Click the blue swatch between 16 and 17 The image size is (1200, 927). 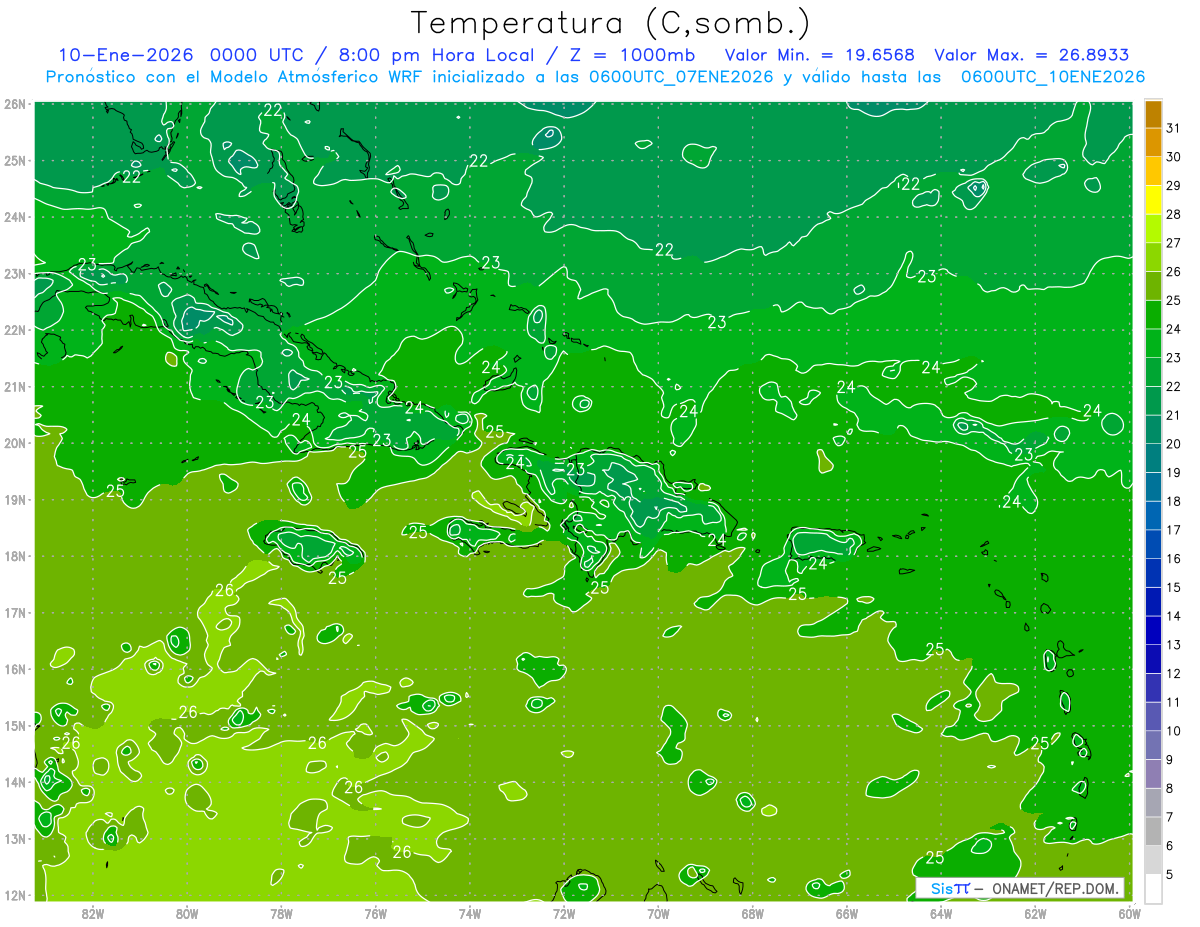[x=1153, y=544]
